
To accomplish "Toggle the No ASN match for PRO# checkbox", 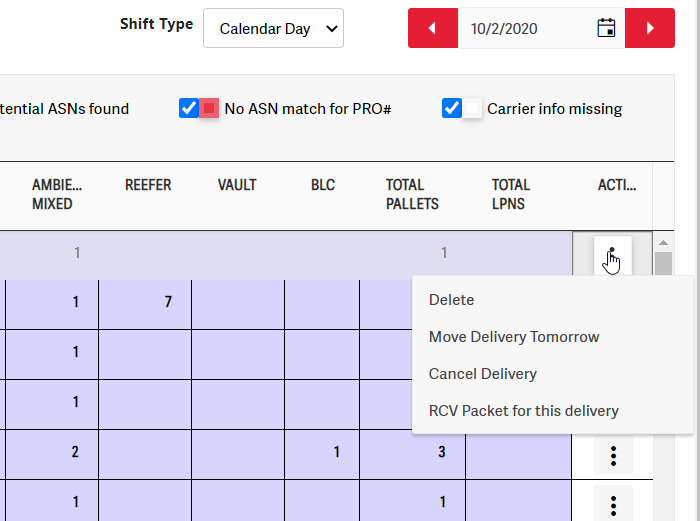I will pyautogui.click(x=188, y=108).
